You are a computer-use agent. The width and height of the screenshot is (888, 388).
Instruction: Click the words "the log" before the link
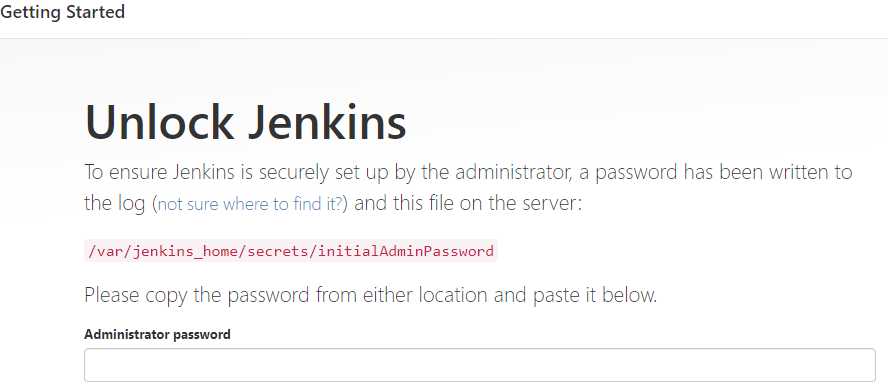[114, 204]
